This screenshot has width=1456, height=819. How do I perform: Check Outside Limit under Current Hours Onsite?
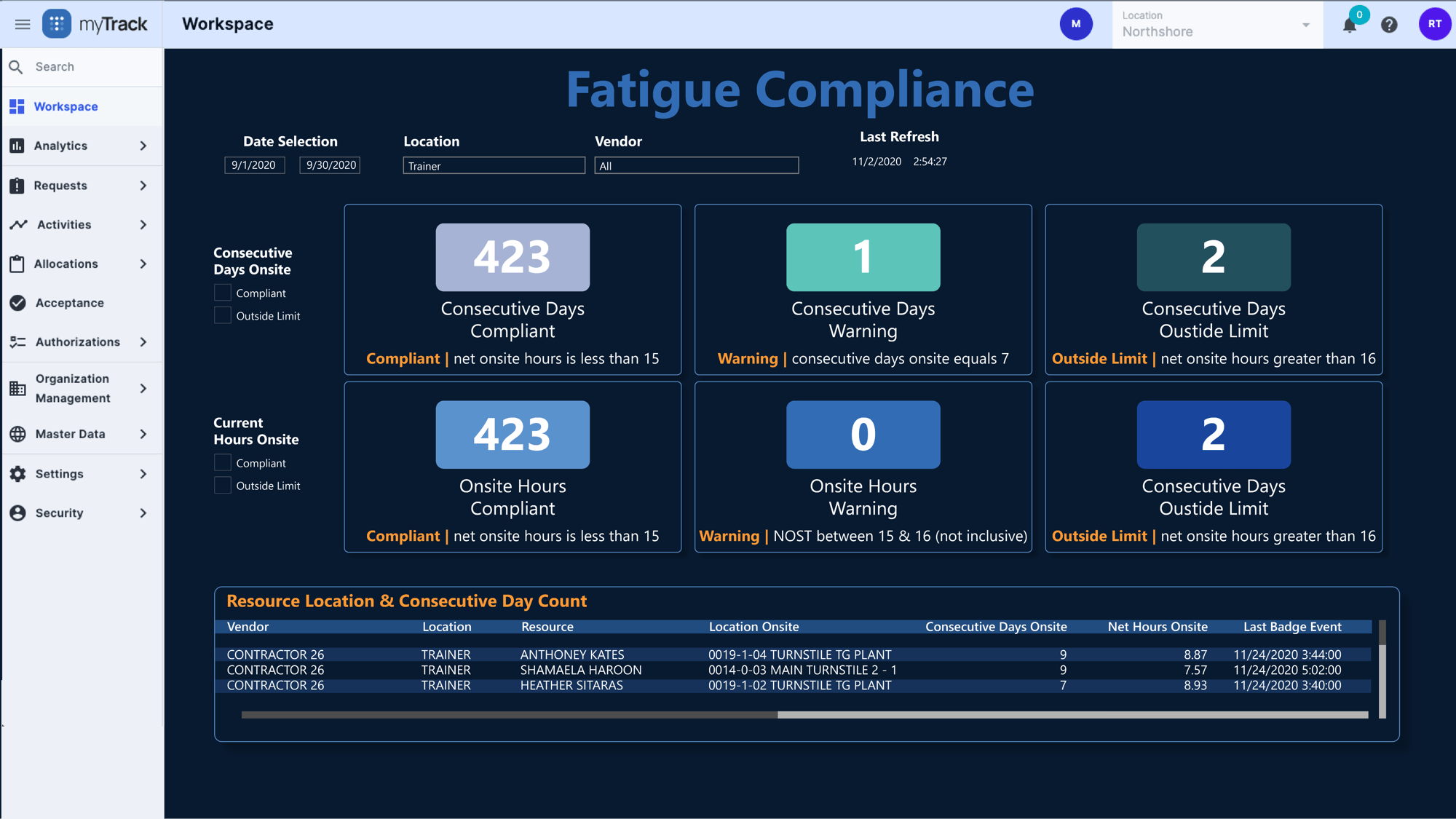click(x=223, y=485)
